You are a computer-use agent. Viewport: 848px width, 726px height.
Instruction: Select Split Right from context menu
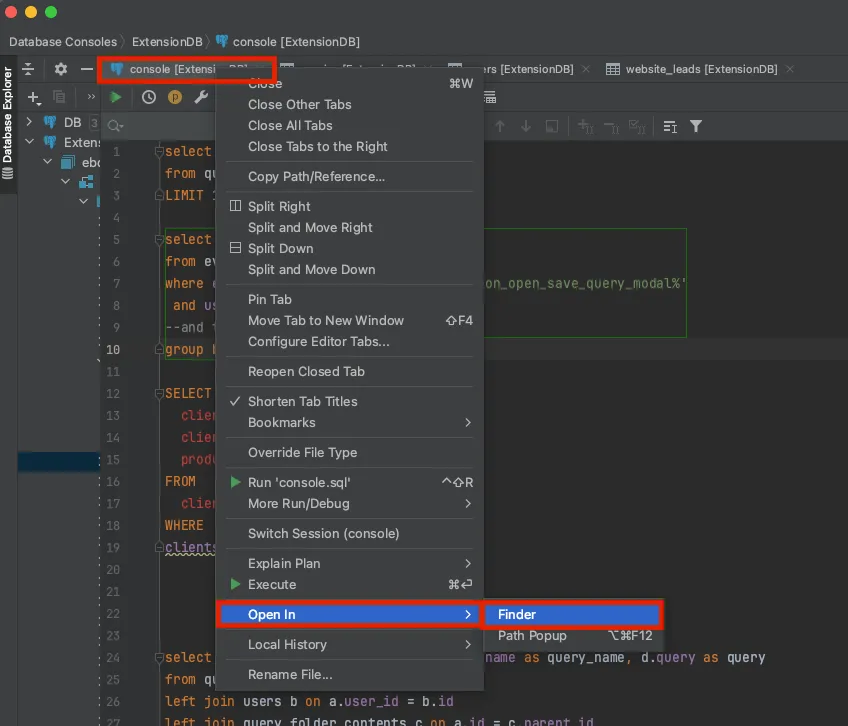pyautogui.click(x=279, y=206)
